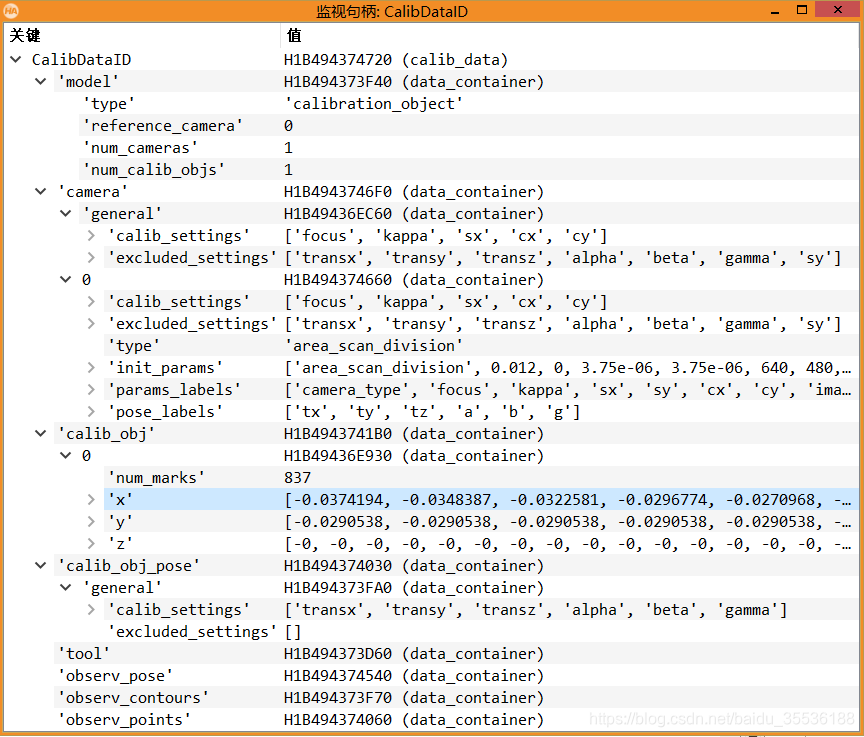Viewport: 864px width, 737px height.
Task: Collapse the 'model' tree node
Action: (x=41, y=82)
